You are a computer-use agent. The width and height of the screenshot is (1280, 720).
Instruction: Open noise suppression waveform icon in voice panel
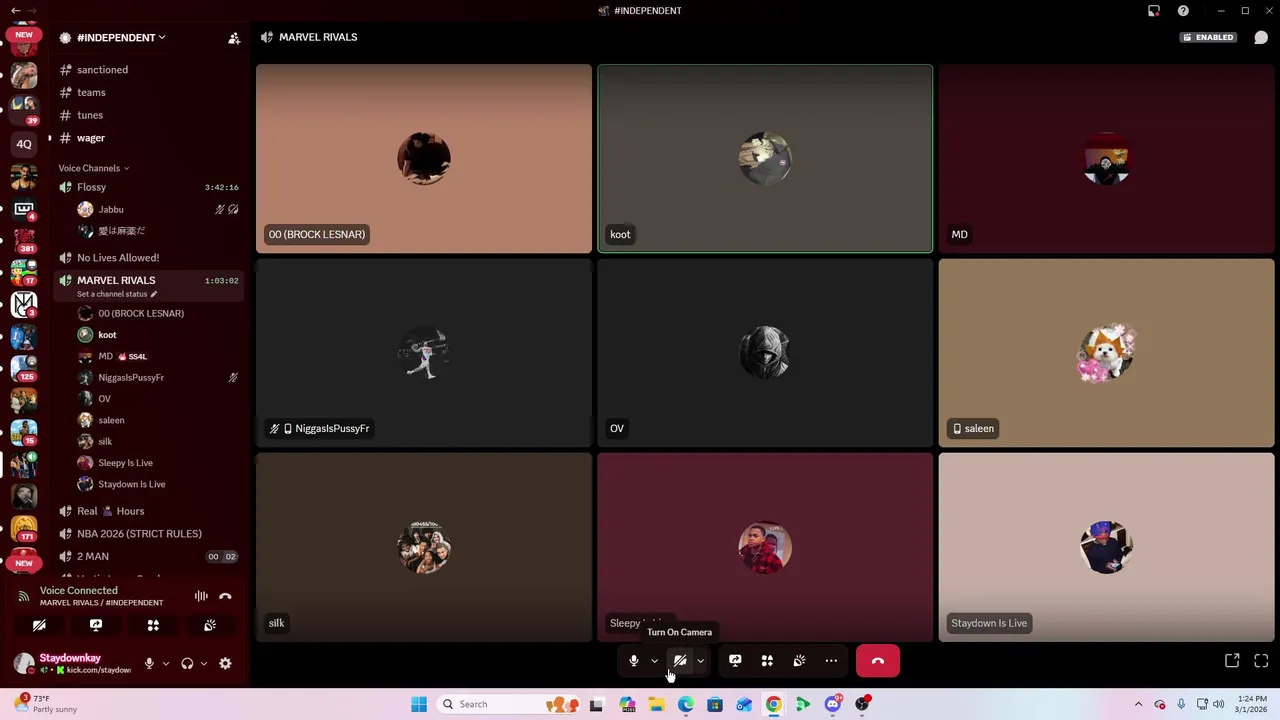[201, 596]
